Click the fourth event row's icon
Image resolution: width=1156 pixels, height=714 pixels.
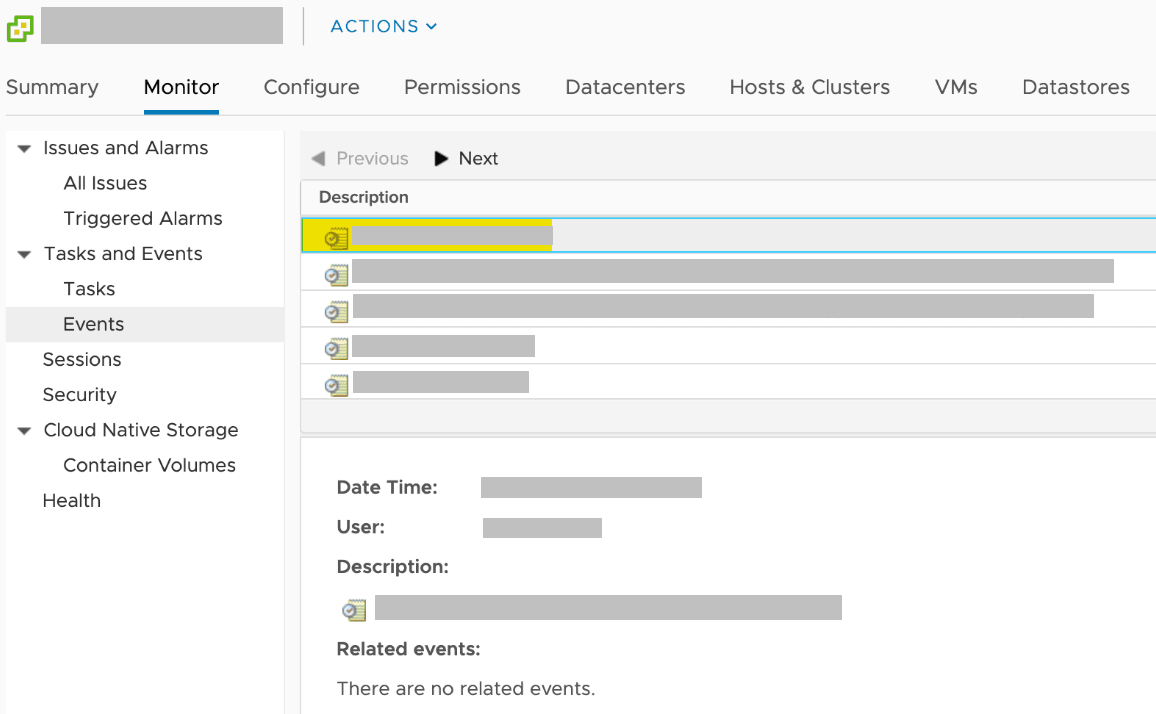click(337, 348)
